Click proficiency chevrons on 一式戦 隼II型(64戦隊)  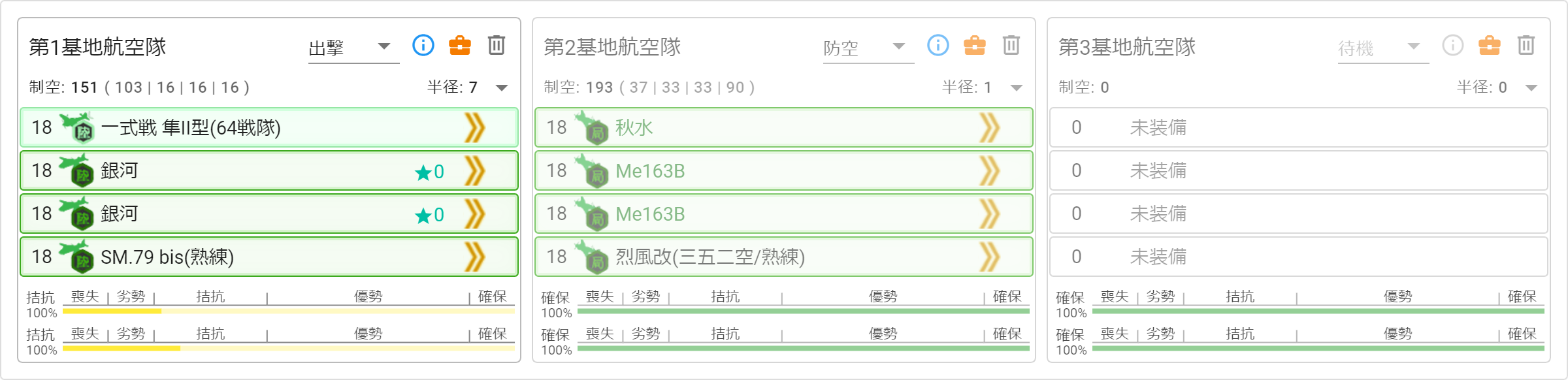pos(475,127)
